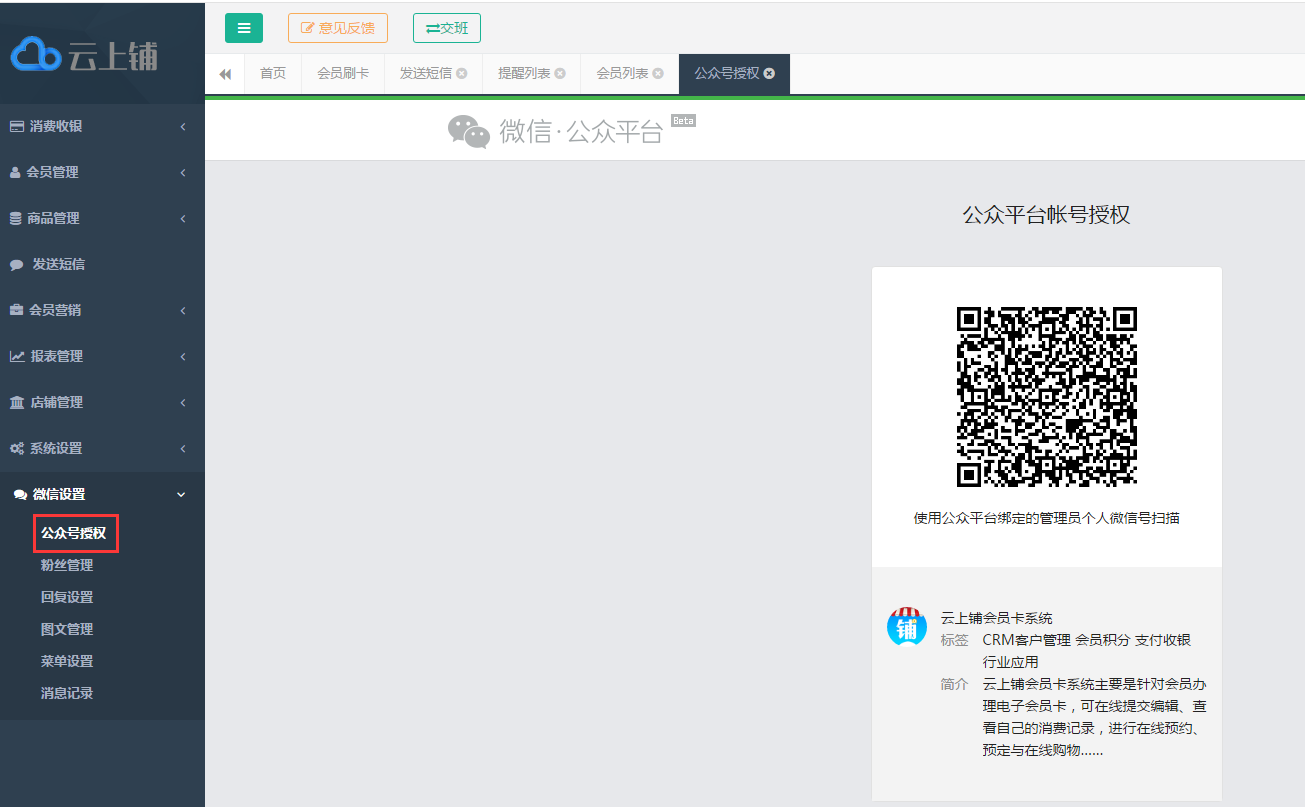The height and width of the screenshot is (807, 1305).
Task: Click the 云上铺会员卡系统 app avatar icon
Action: click(x=907, y=627)
